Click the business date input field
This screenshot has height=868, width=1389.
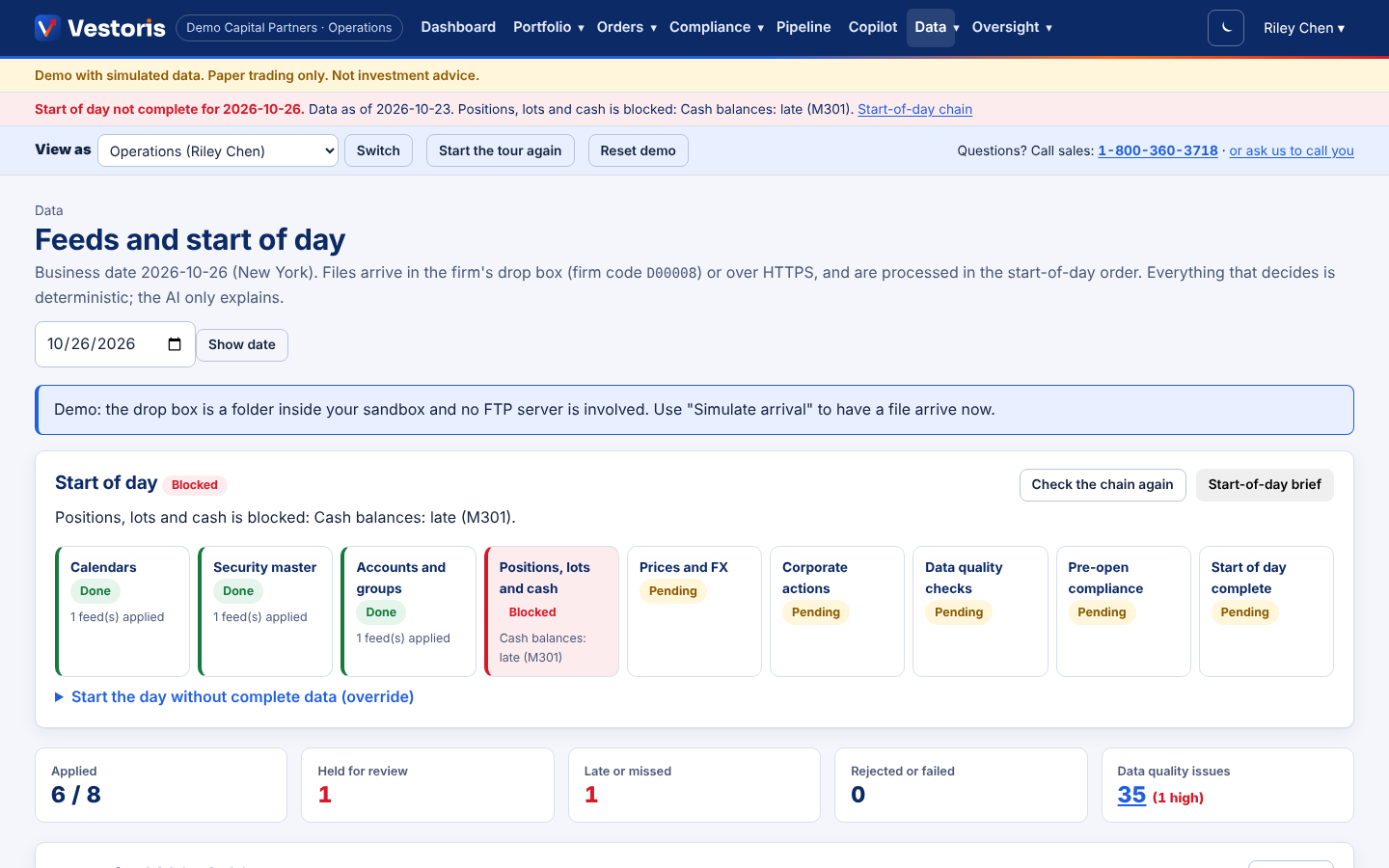point(115,344)
